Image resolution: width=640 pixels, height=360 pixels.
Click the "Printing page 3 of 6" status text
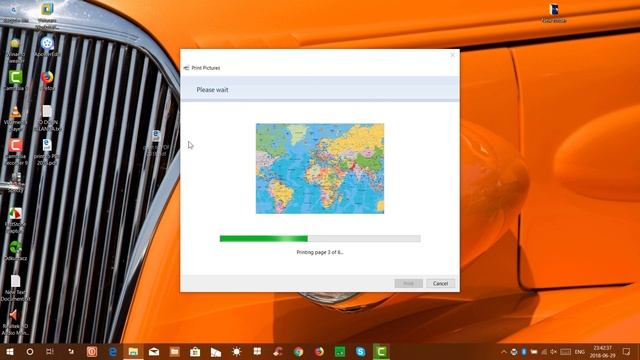320,252
